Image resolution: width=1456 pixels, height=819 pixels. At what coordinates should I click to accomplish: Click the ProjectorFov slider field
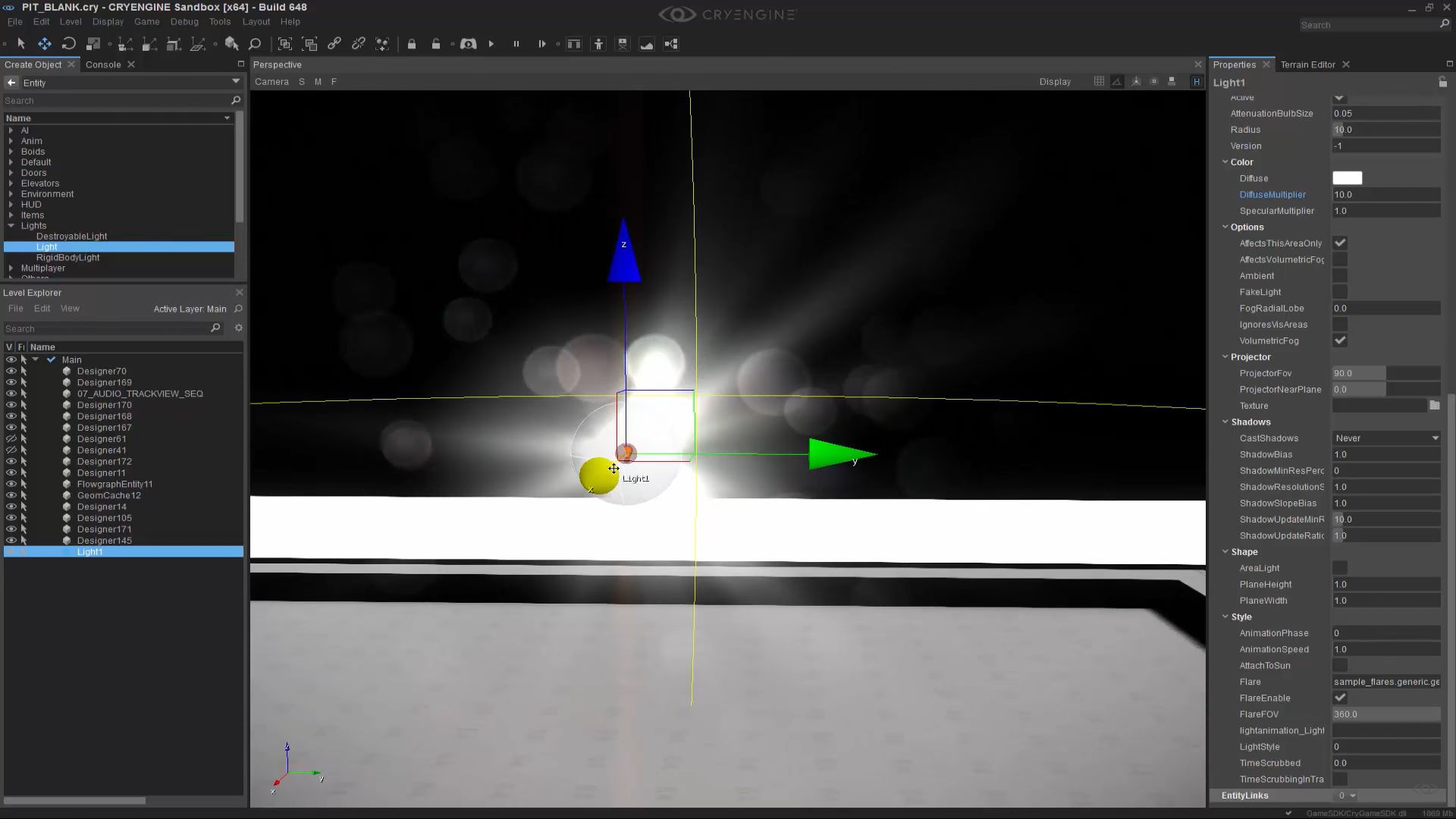(x=1386, y=373)
